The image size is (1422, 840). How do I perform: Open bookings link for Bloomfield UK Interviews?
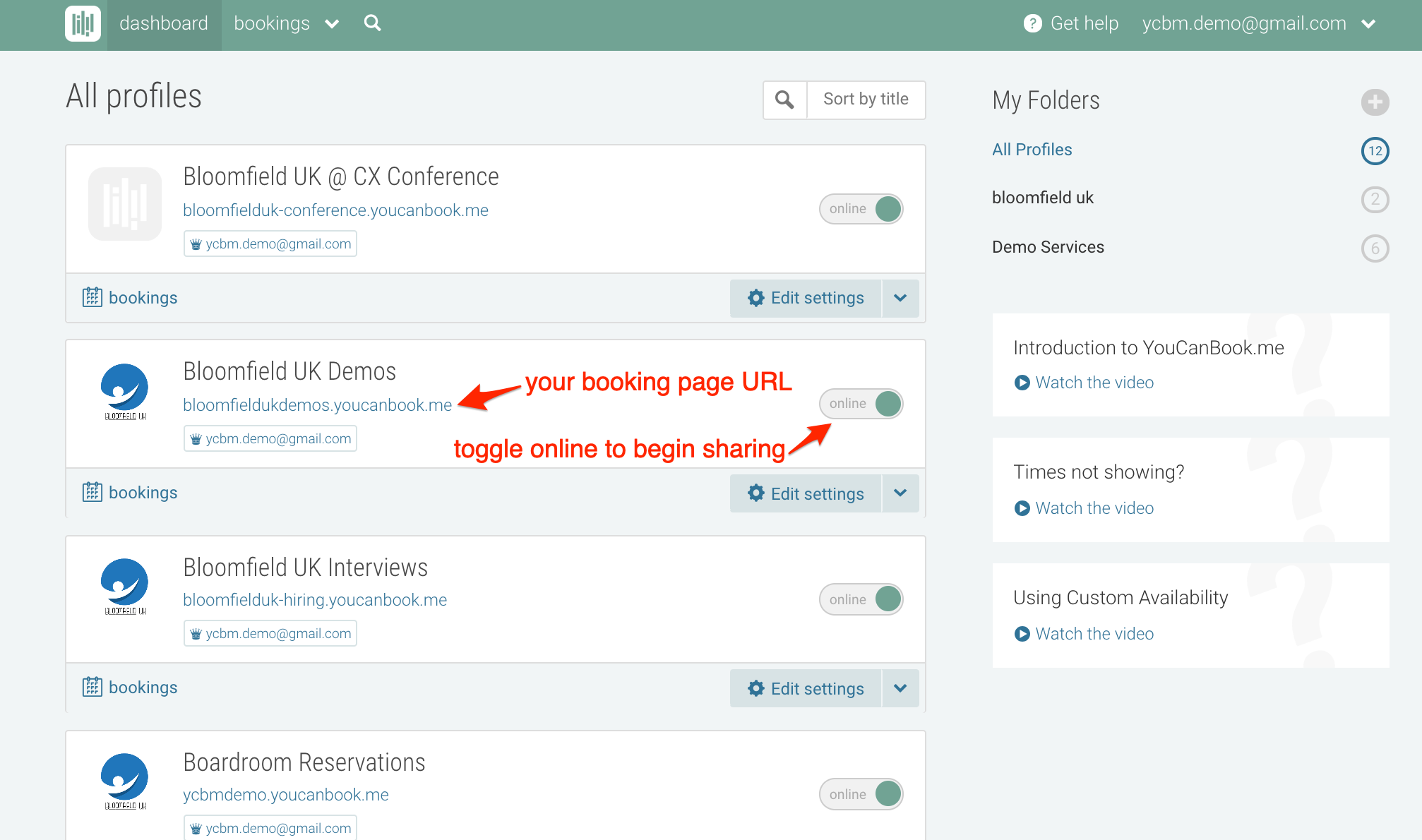[143, 688]
